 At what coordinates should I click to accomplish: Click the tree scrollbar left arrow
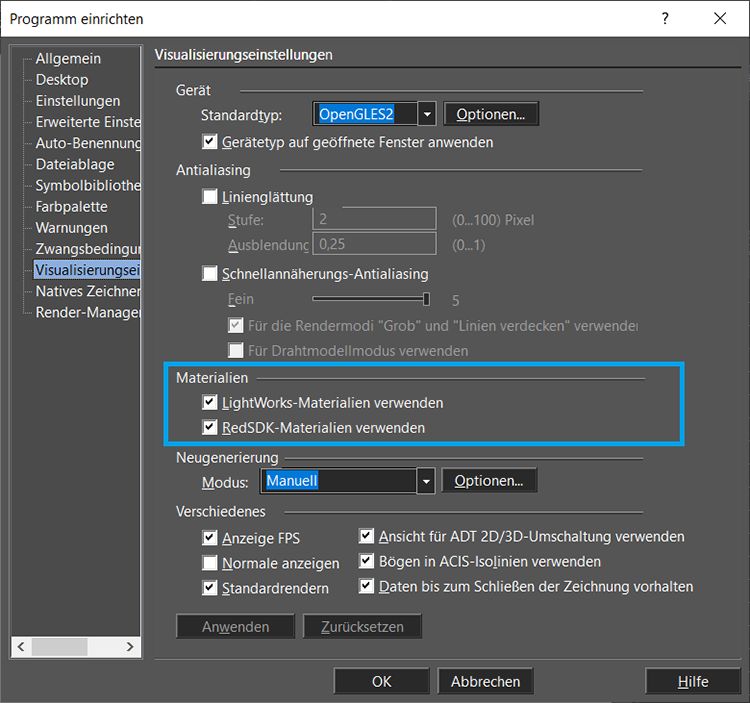coord(21,647)
